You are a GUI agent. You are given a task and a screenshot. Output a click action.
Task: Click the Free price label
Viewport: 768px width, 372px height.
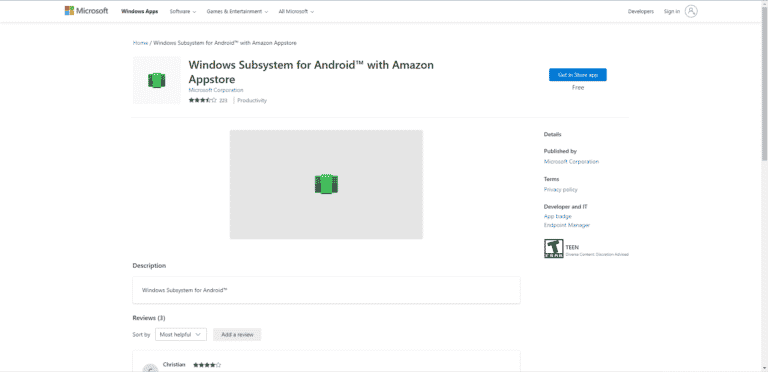pyautogui.click(x=578, y=88)
